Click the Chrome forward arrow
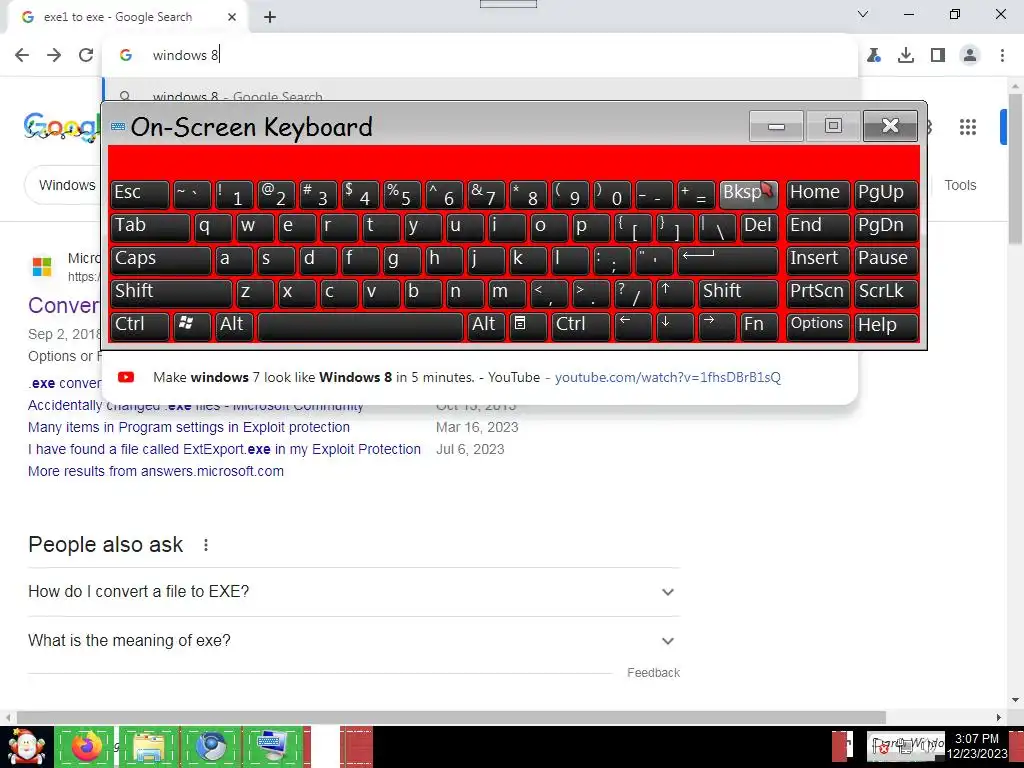Screen dimensions: 1024x768 pos(54,55)
